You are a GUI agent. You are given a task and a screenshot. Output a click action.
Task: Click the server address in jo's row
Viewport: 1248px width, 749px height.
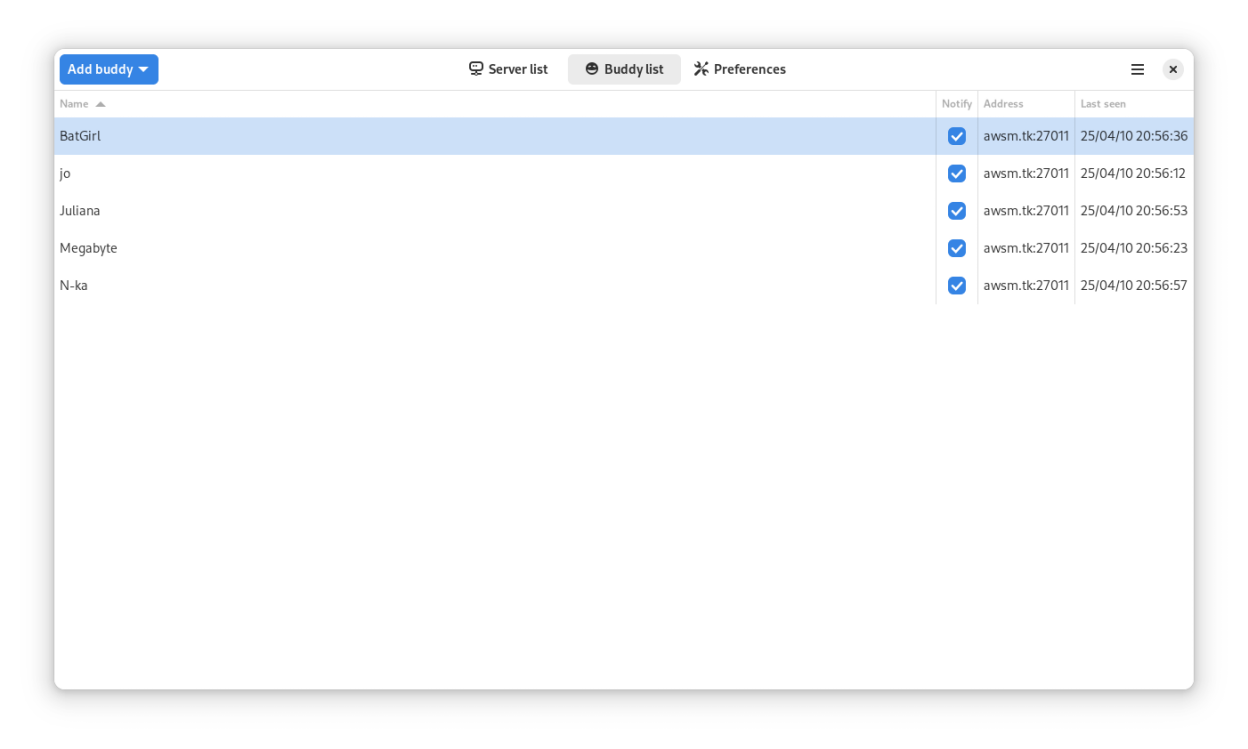coord(1026,173)
